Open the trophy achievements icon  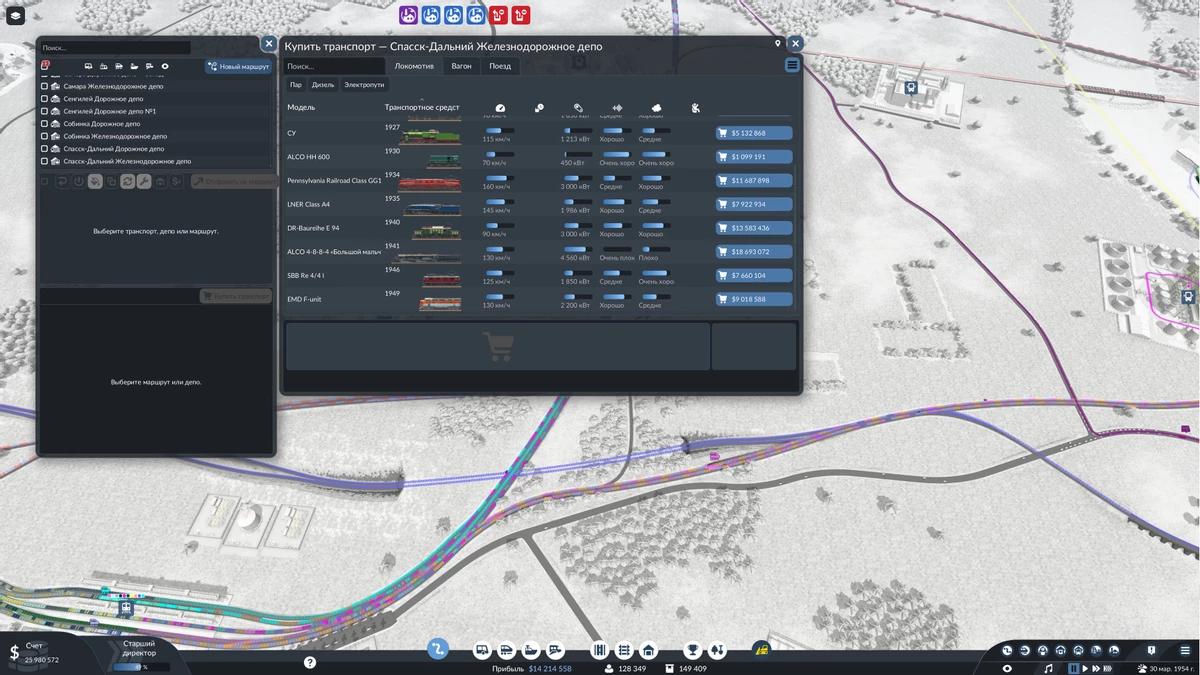(x=692, y=650)
